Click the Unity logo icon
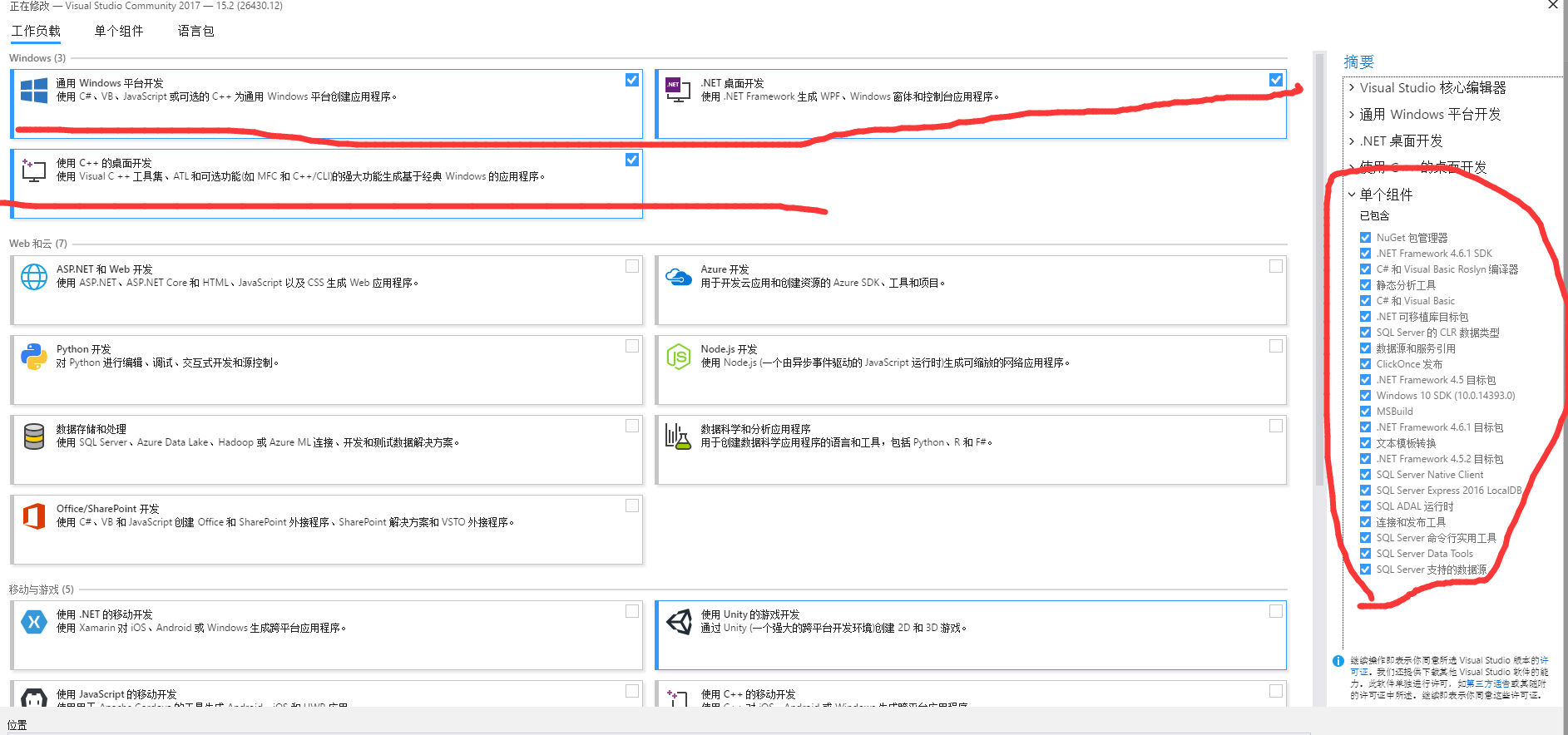Image resolution: width=1568 pixels, height=735 pixels. coord(679,621)
